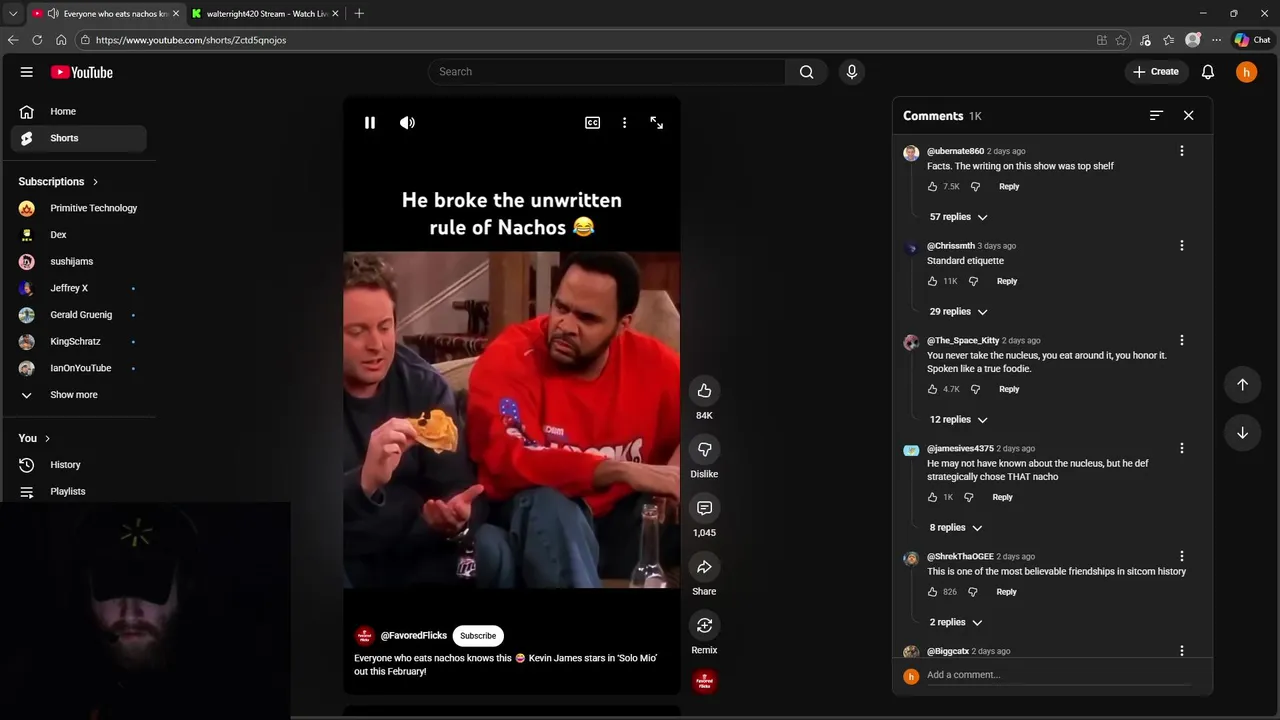
Task: Open the notifications bell
Action: [x=1208, y=72]
